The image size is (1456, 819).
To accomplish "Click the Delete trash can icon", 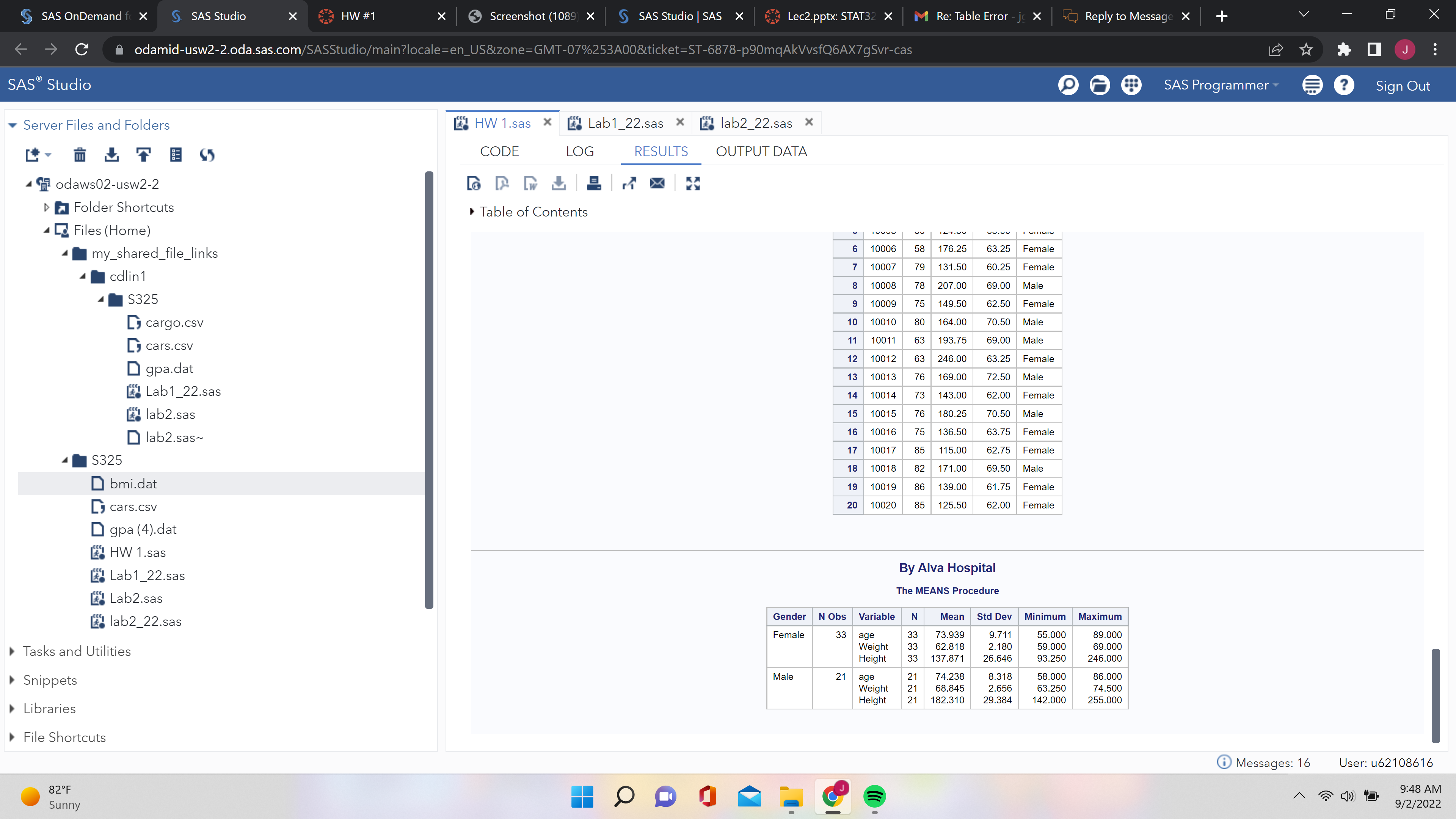I will pos(80,154).
